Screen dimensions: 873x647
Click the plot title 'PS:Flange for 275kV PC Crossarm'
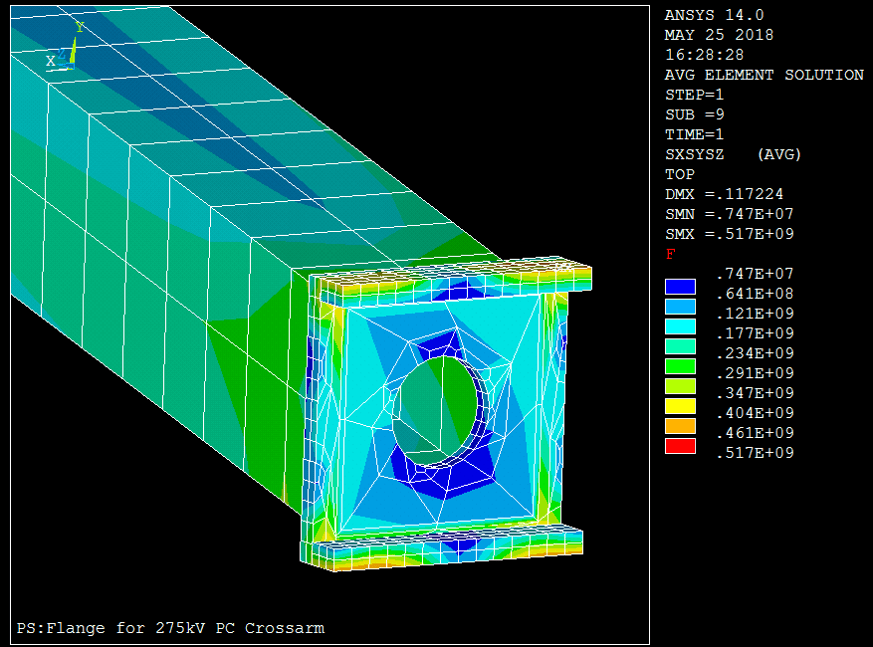(170, 628)
